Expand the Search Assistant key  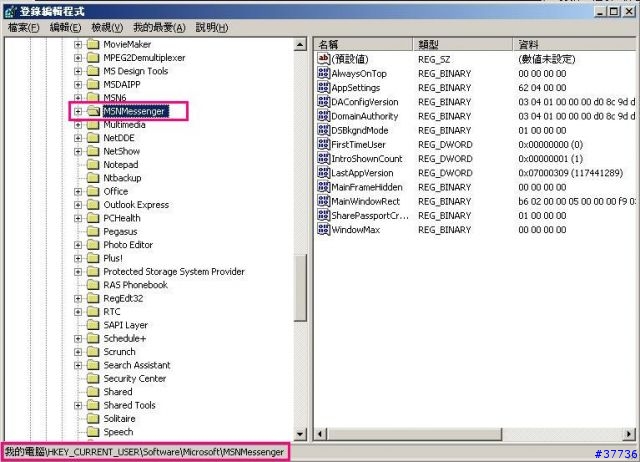coord(78,365)
